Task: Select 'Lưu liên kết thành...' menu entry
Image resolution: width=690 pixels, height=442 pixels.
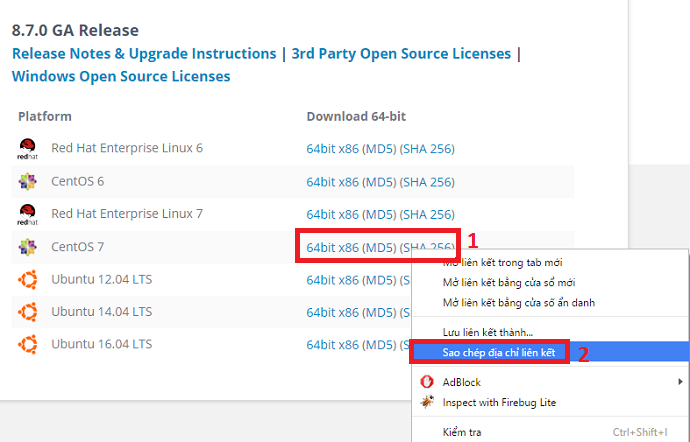Action: click(550, 332)
